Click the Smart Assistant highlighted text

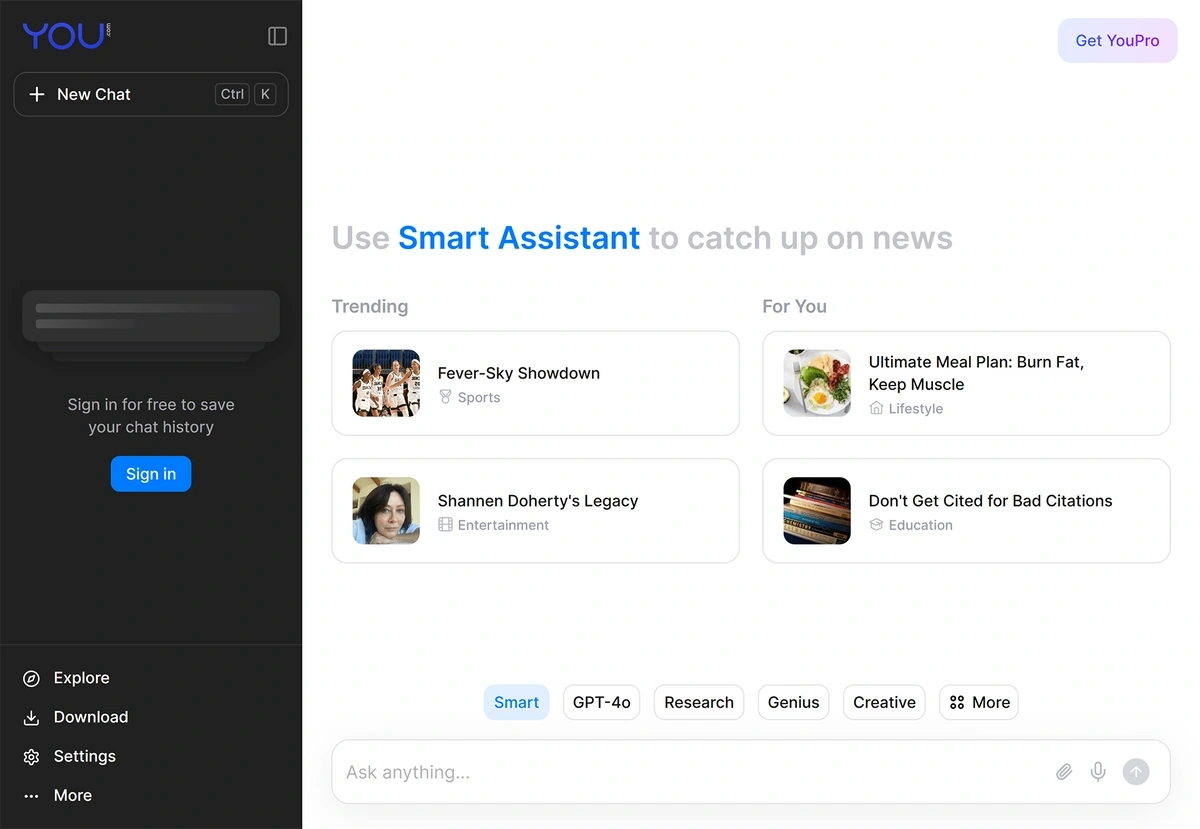pyautogui.click(x=519, y=238)
